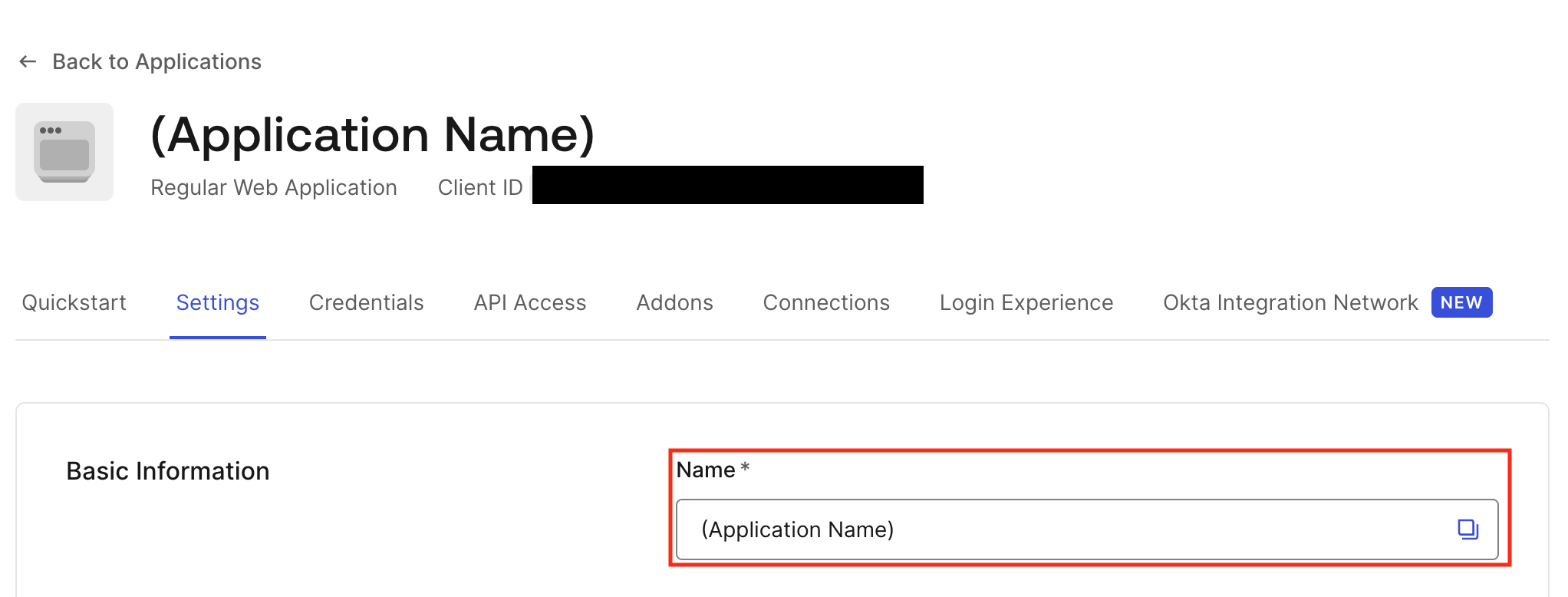
Task: Open the Quickstart tab
Action: [74, 302]
